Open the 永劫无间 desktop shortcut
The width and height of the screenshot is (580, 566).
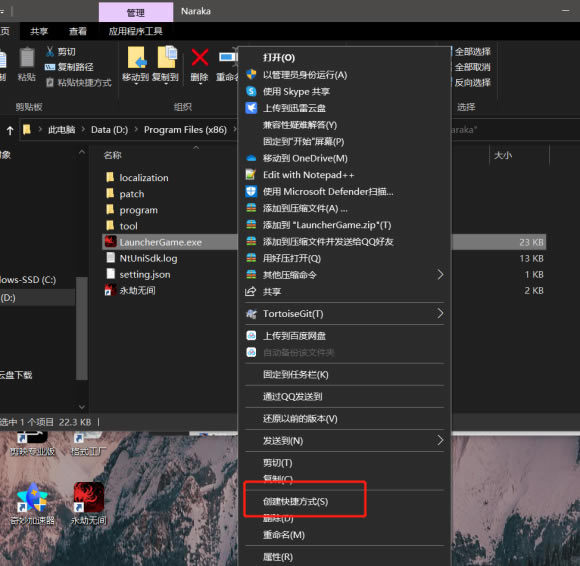tap(89, 503)
